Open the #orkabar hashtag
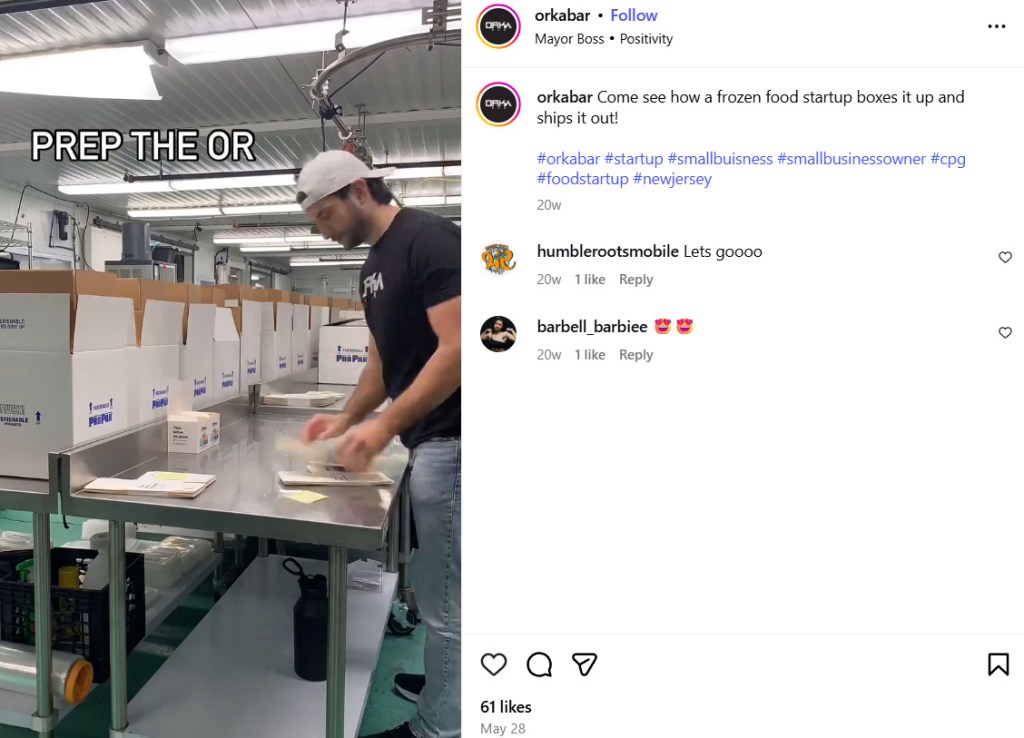Screen dimensions: 1024x738 [568, 159]
